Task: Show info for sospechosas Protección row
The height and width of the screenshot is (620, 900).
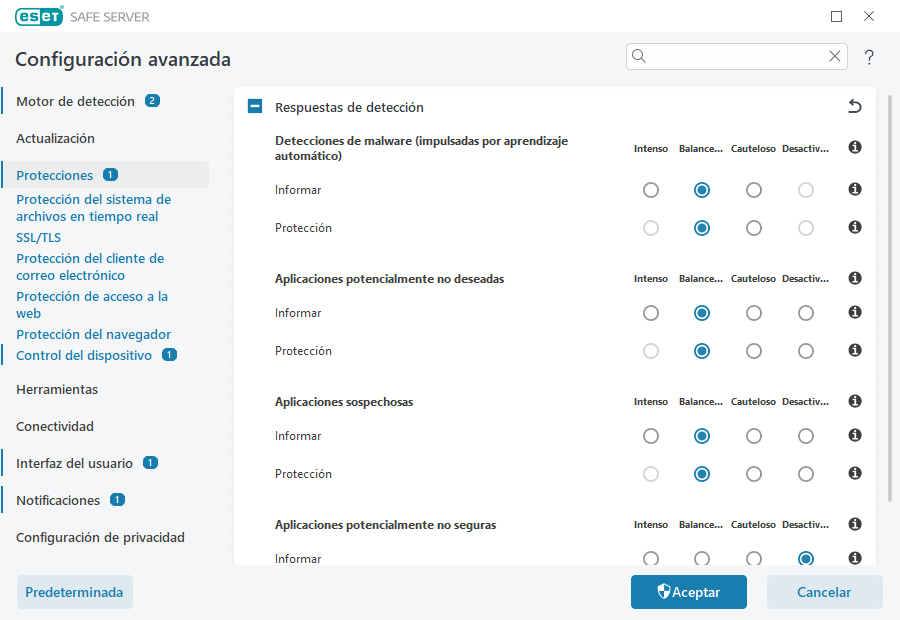Action: 855,473
